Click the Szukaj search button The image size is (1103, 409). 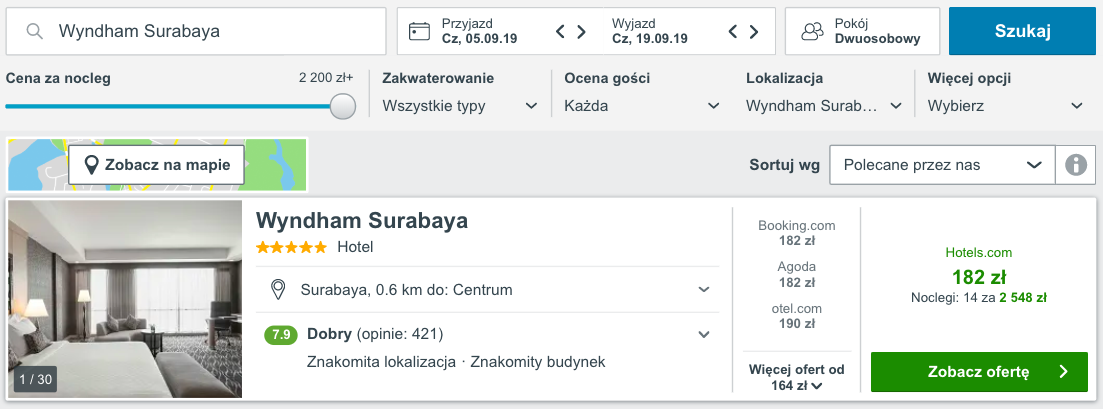(1022, 31)
